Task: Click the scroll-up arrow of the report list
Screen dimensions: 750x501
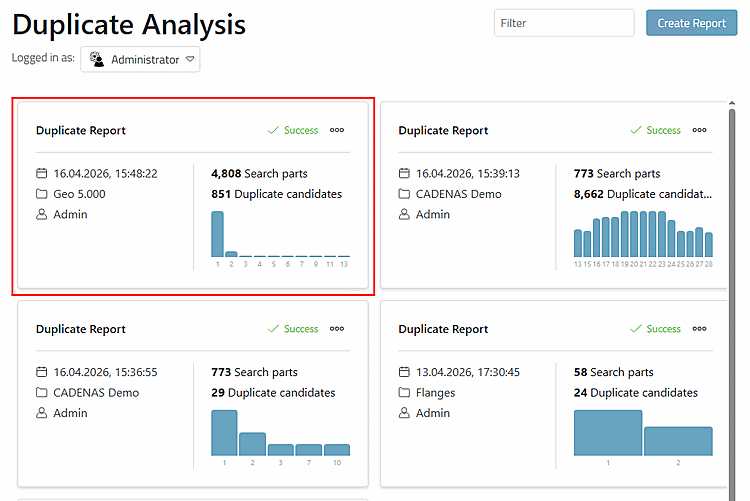Action: [x=732, y=103]
